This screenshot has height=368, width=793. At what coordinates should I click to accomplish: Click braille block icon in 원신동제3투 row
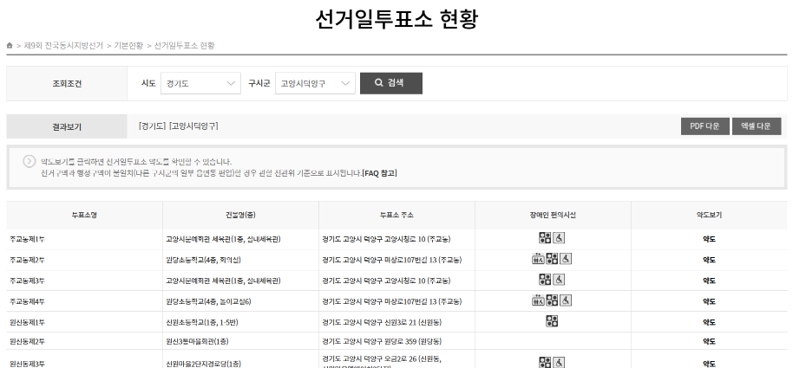tap(545, 362)
